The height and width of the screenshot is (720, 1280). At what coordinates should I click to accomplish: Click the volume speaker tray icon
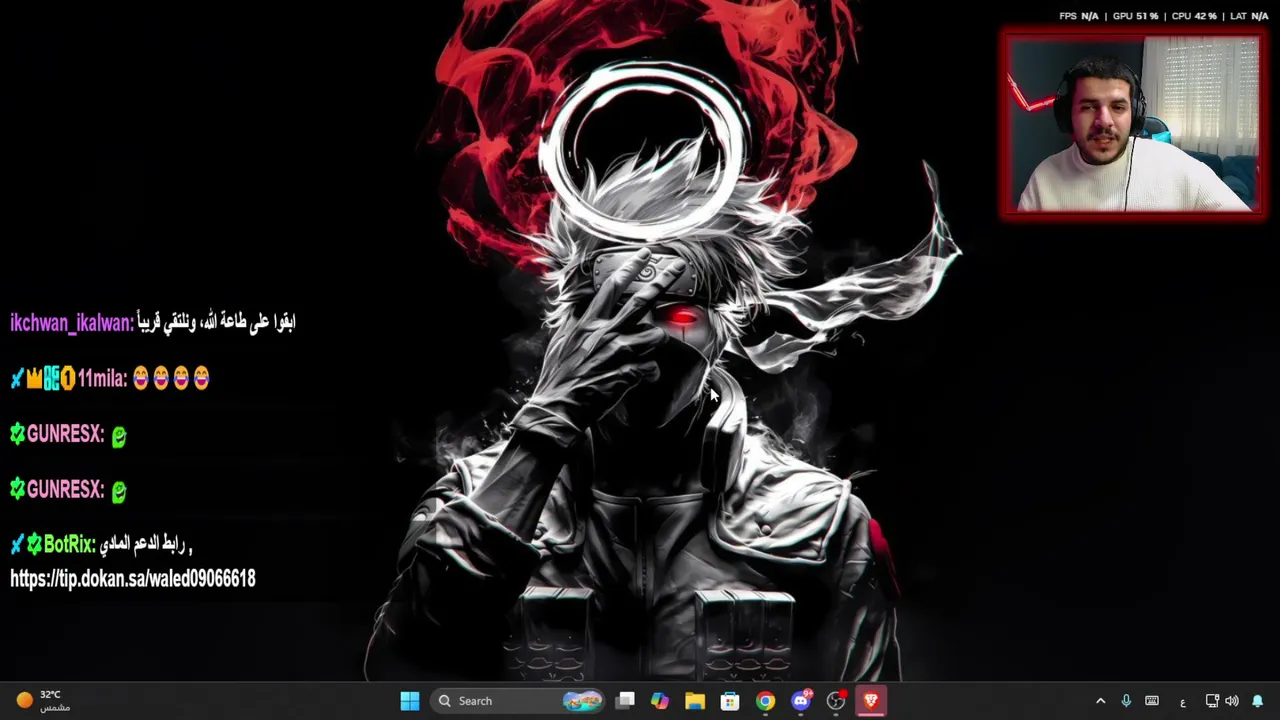tap(1232, 701)
